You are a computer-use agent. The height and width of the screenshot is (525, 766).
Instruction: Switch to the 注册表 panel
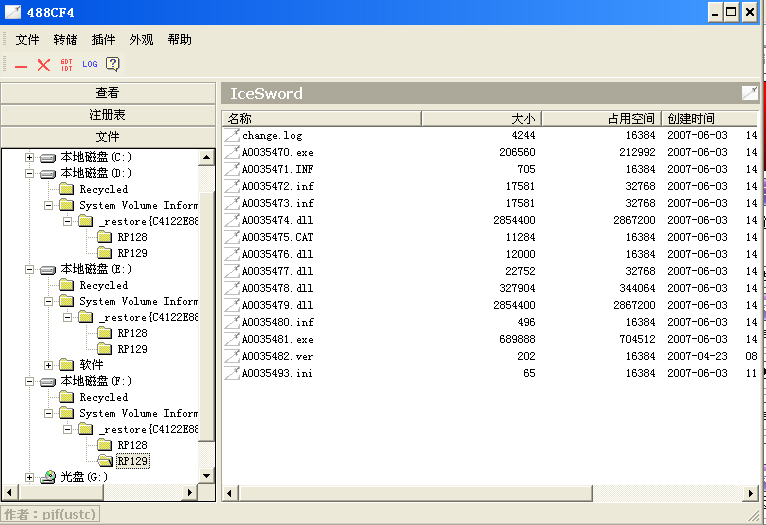coord(108,115)
